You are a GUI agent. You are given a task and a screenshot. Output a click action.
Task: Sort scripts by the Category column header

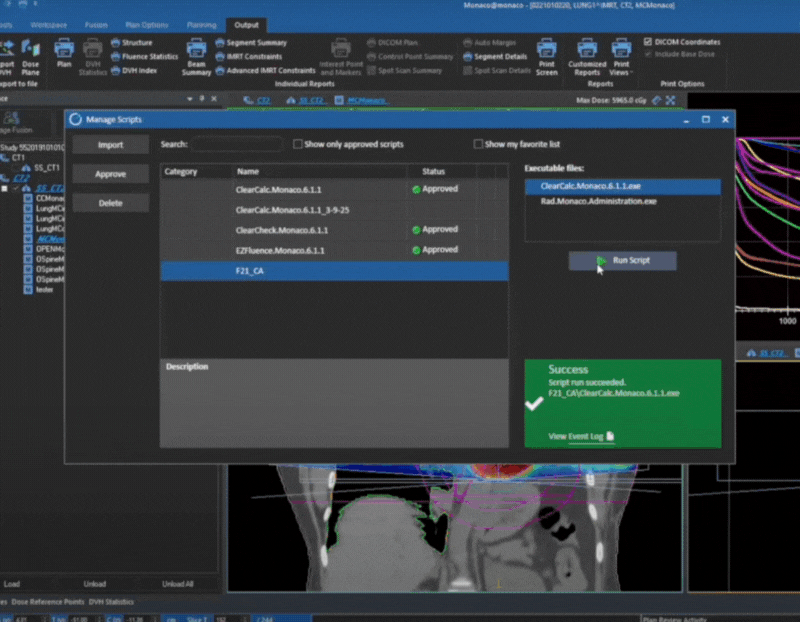tap(196, 171)
